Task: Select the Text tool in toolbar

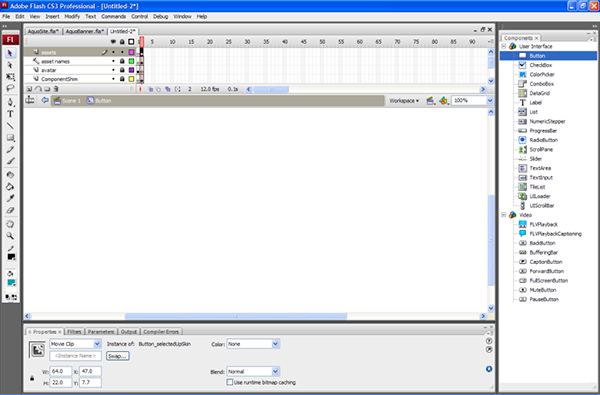Action: (x=10, y=114)
